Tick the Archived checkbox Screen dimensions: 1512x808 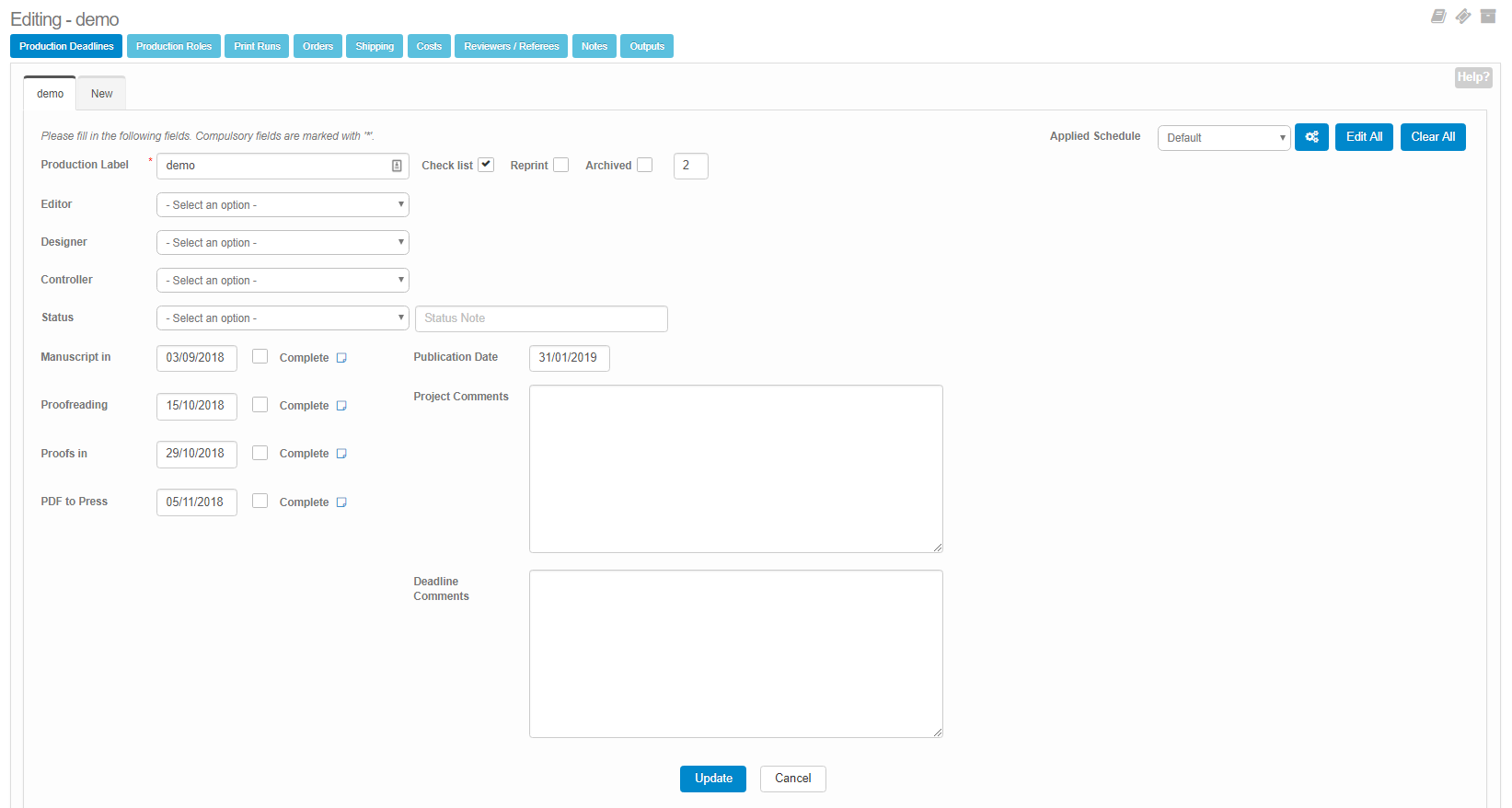point(645,165)
